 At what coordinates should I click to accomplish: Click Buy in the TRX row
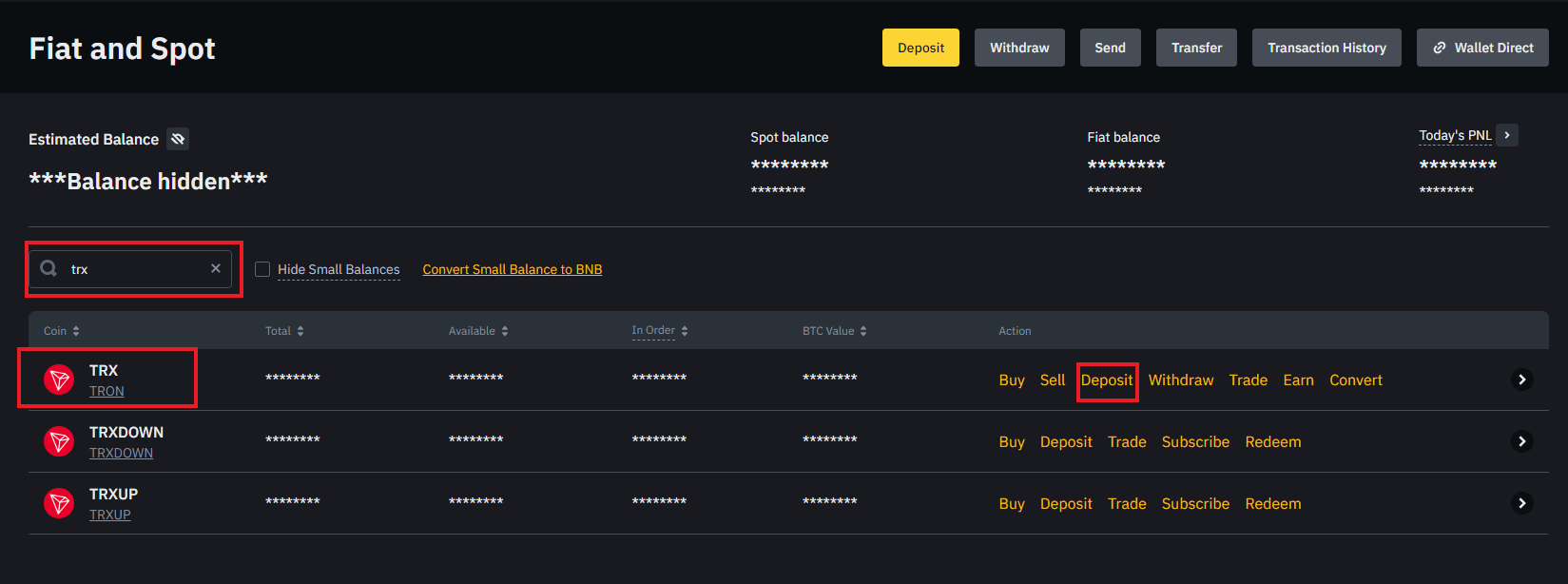pyautogui.click(x=1012, y=380)
